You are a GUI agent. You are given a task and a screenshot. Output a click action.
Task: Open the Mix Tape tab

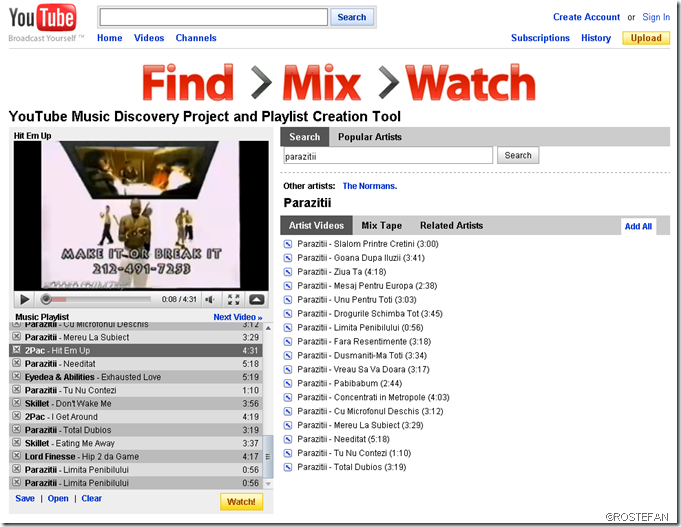(x=381, y=225)
